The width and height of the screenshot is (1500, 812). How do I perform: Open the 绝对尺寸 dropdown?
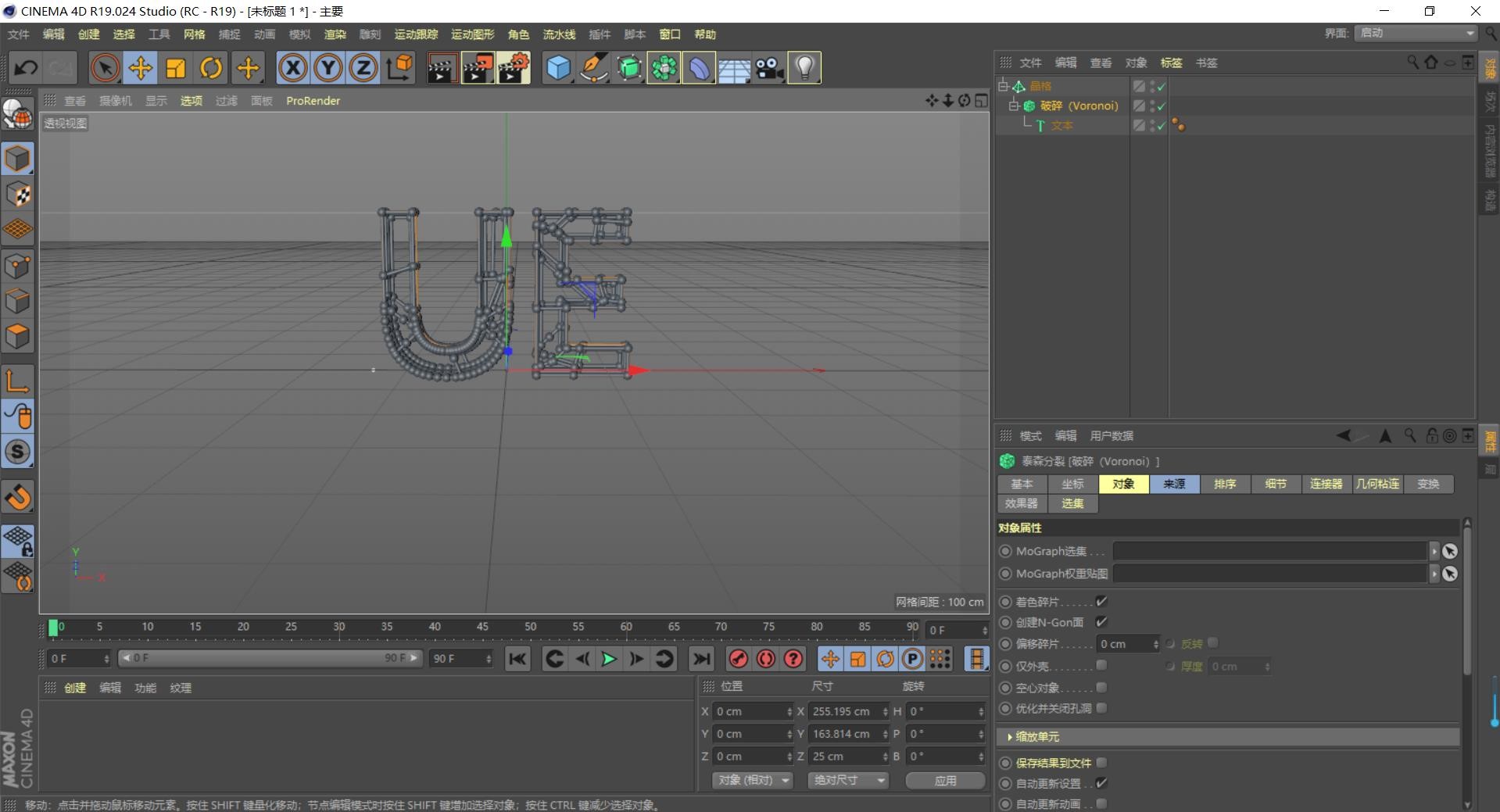pyautogui.click(x=848, y=780)
